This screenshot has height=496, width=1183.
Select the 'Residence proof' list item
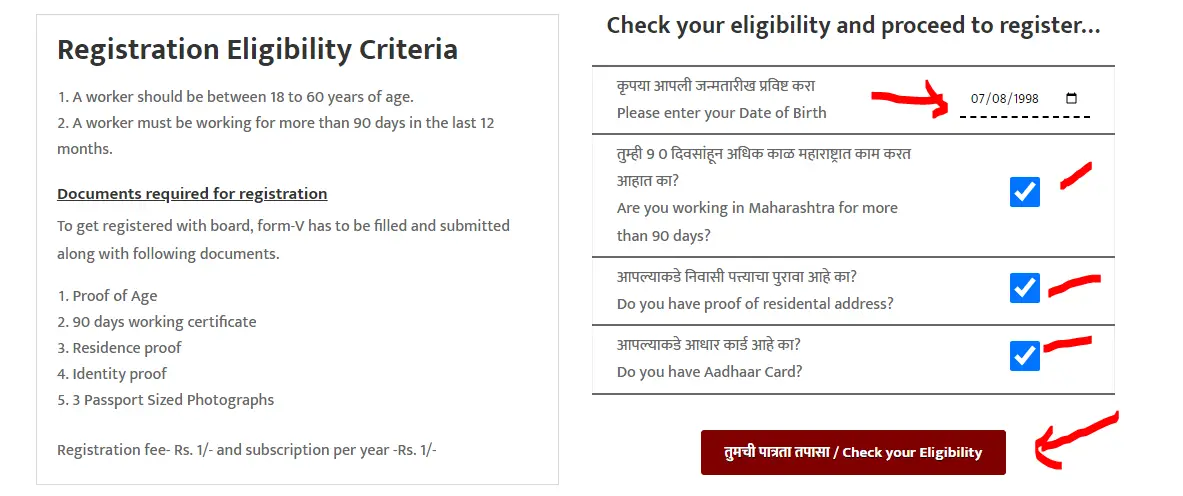(x=119, y=348)
